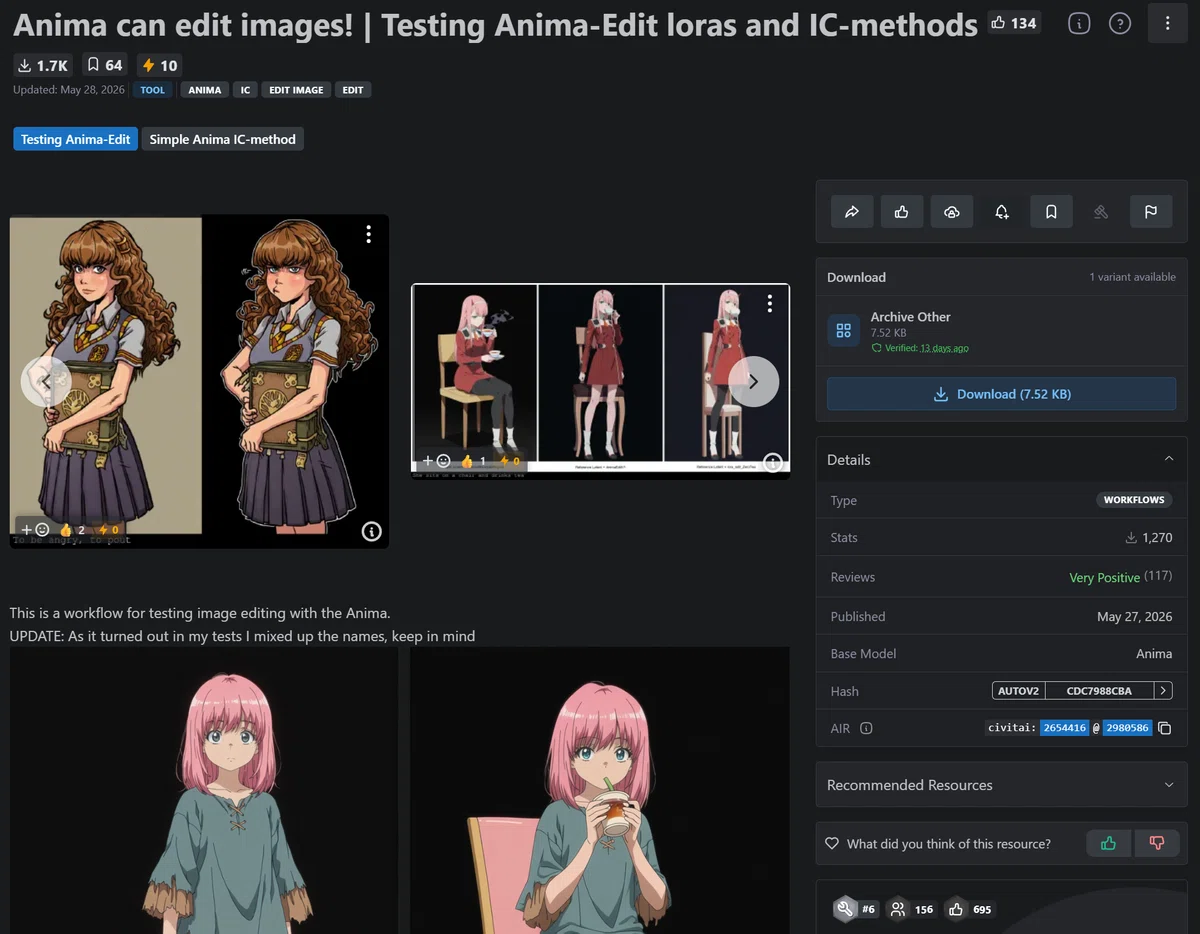Click the bell notification subscribe icon
The image size is (1200, 934).
[x=1002, y=212]
